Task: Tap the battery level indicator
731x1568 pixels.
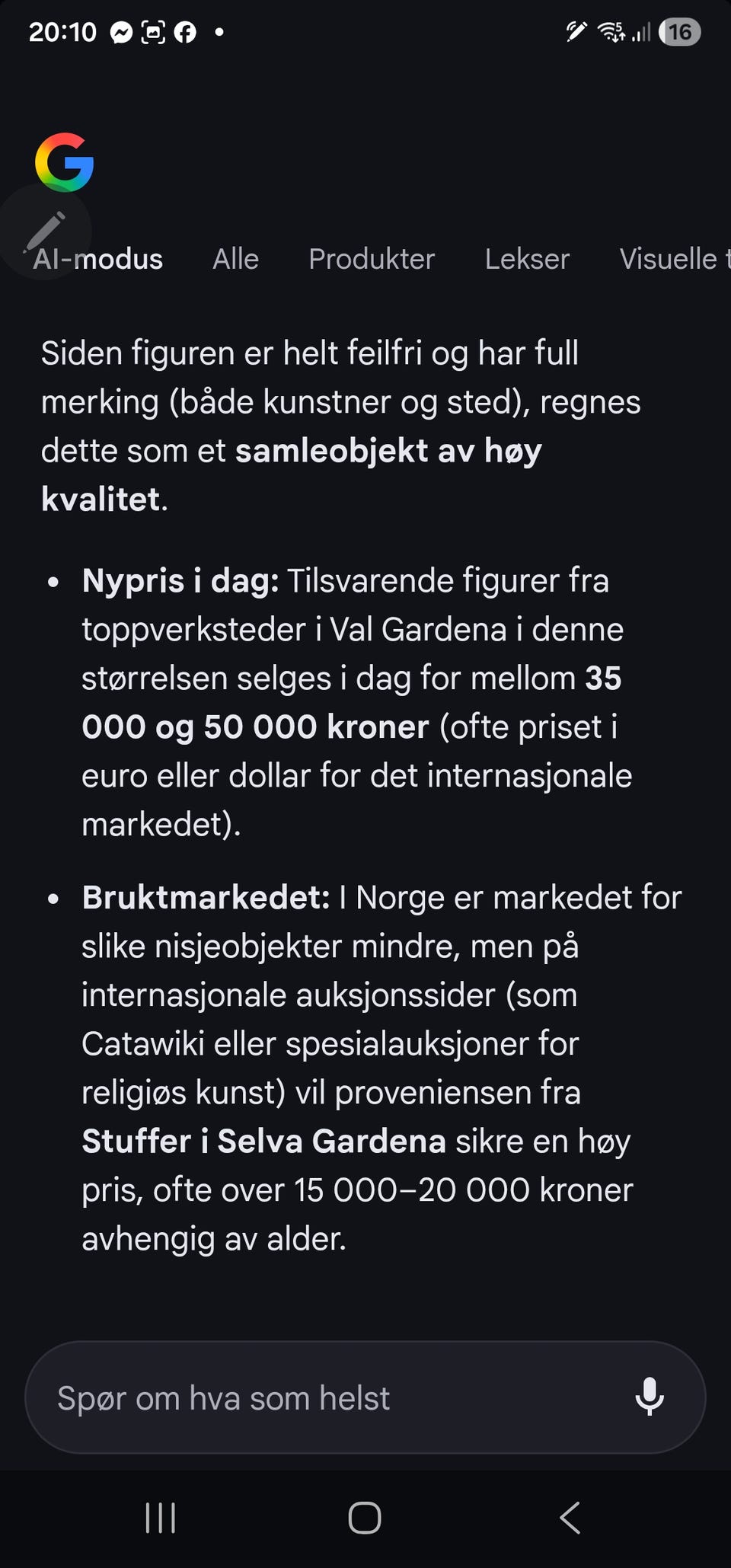Action: click(x=680, y=32)
